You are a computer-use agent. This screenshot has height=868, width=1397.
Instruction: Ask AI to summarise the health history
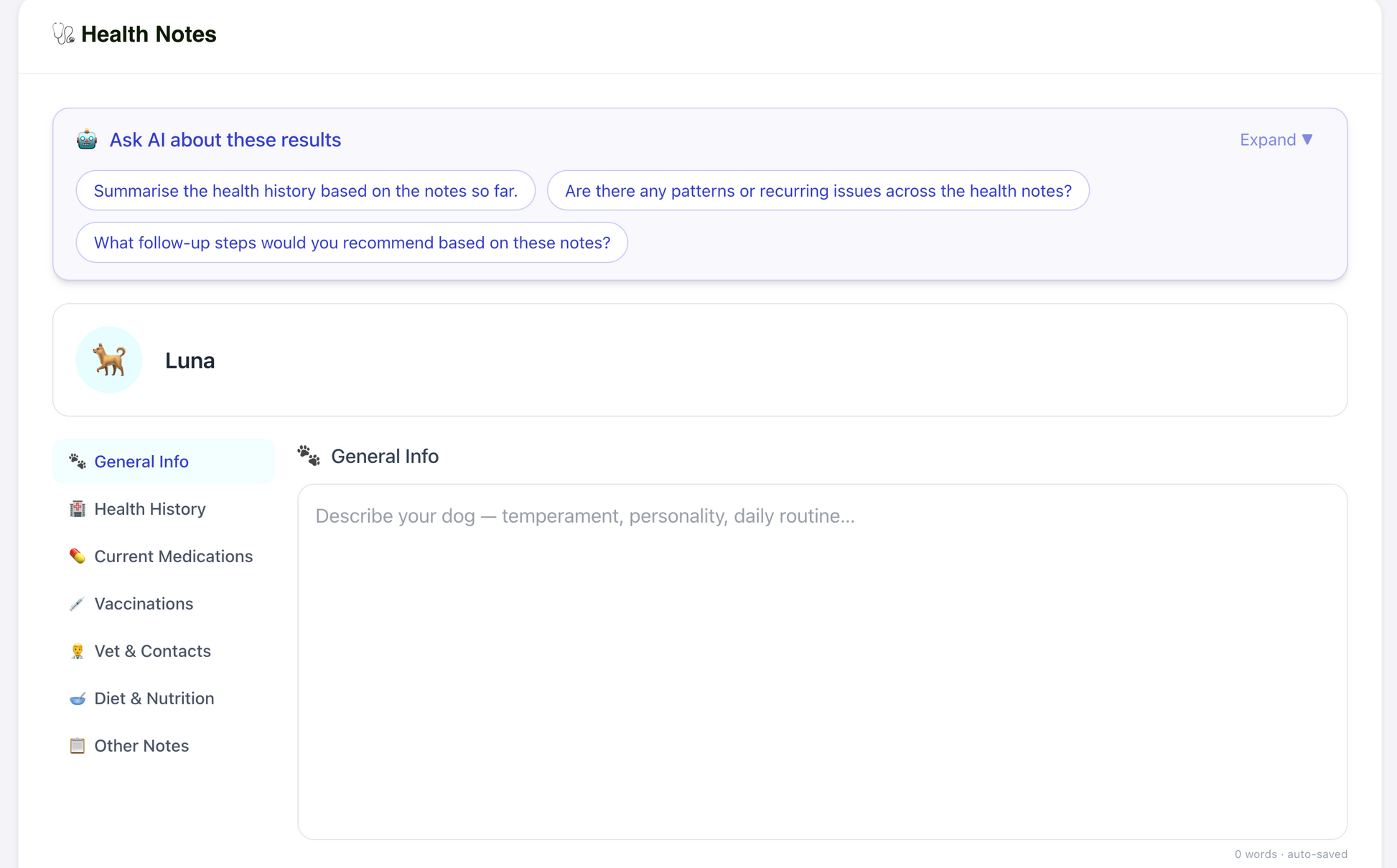(306, 190)
